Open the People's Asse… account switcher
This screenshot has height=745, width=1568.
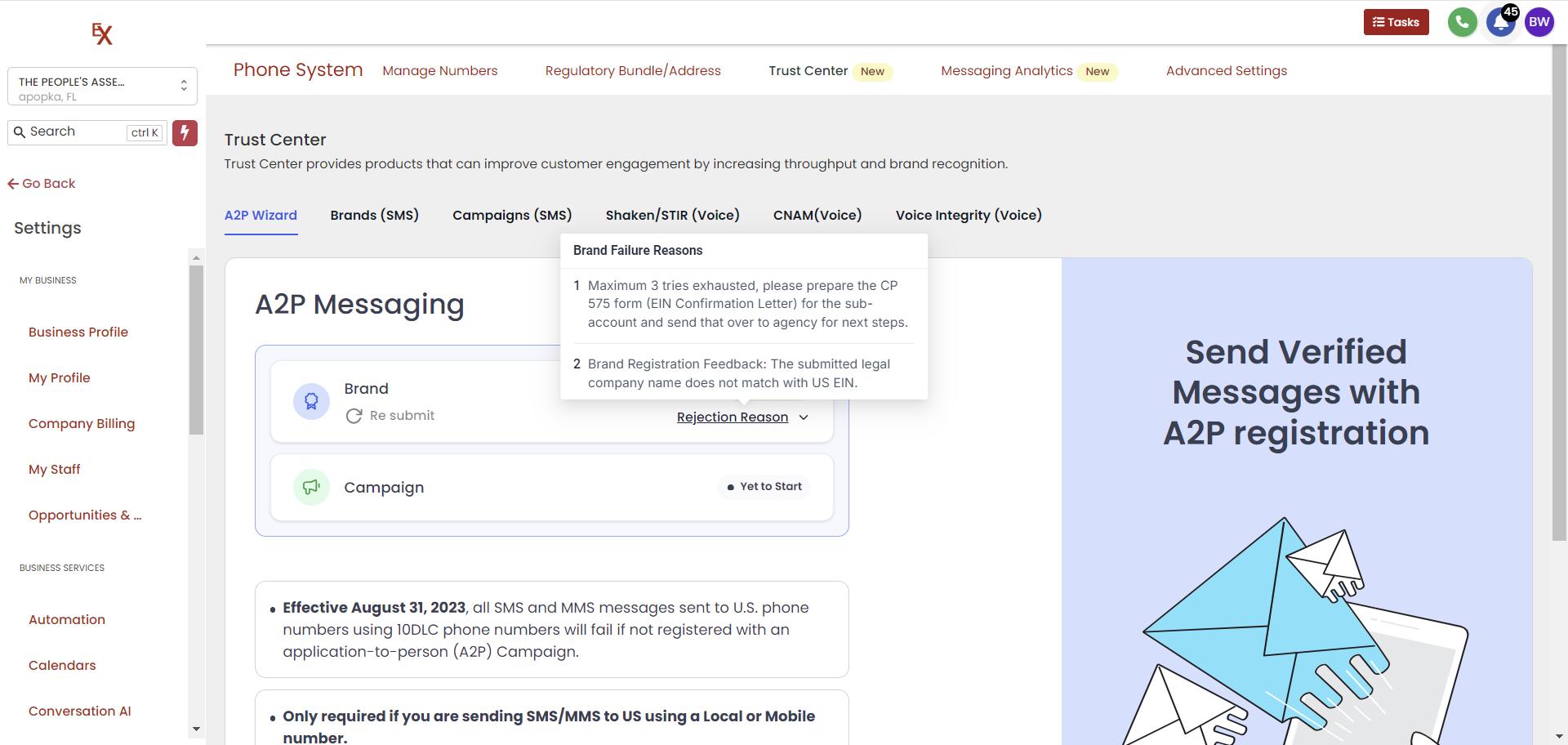coord(102,87)
